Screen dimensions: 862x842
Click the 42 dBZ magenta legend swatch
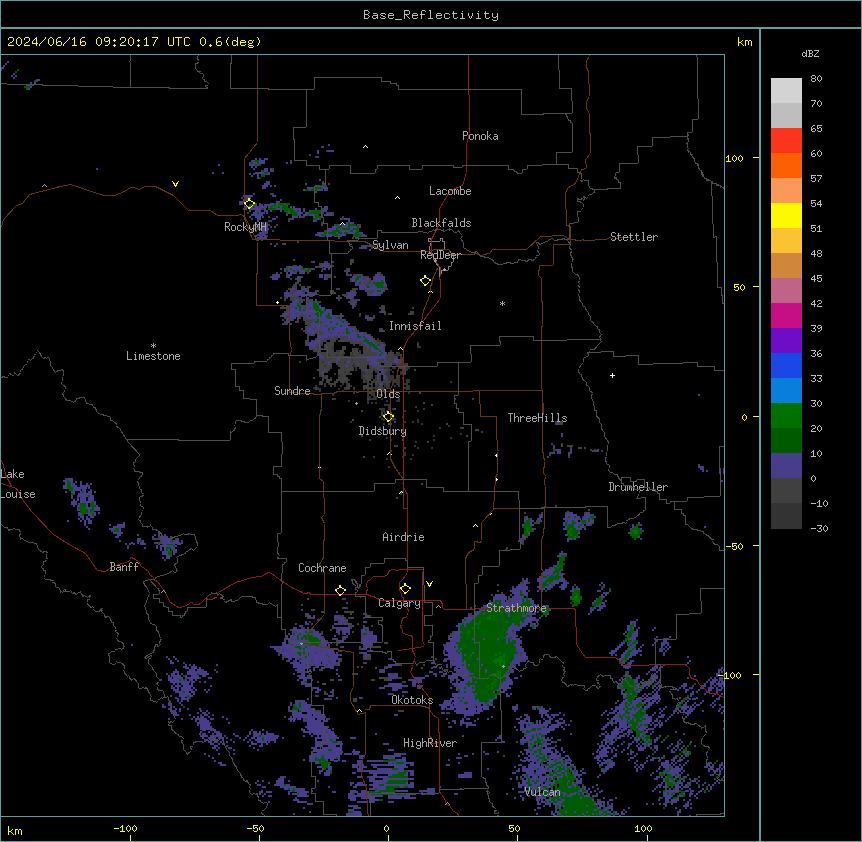tap(786, 315)
